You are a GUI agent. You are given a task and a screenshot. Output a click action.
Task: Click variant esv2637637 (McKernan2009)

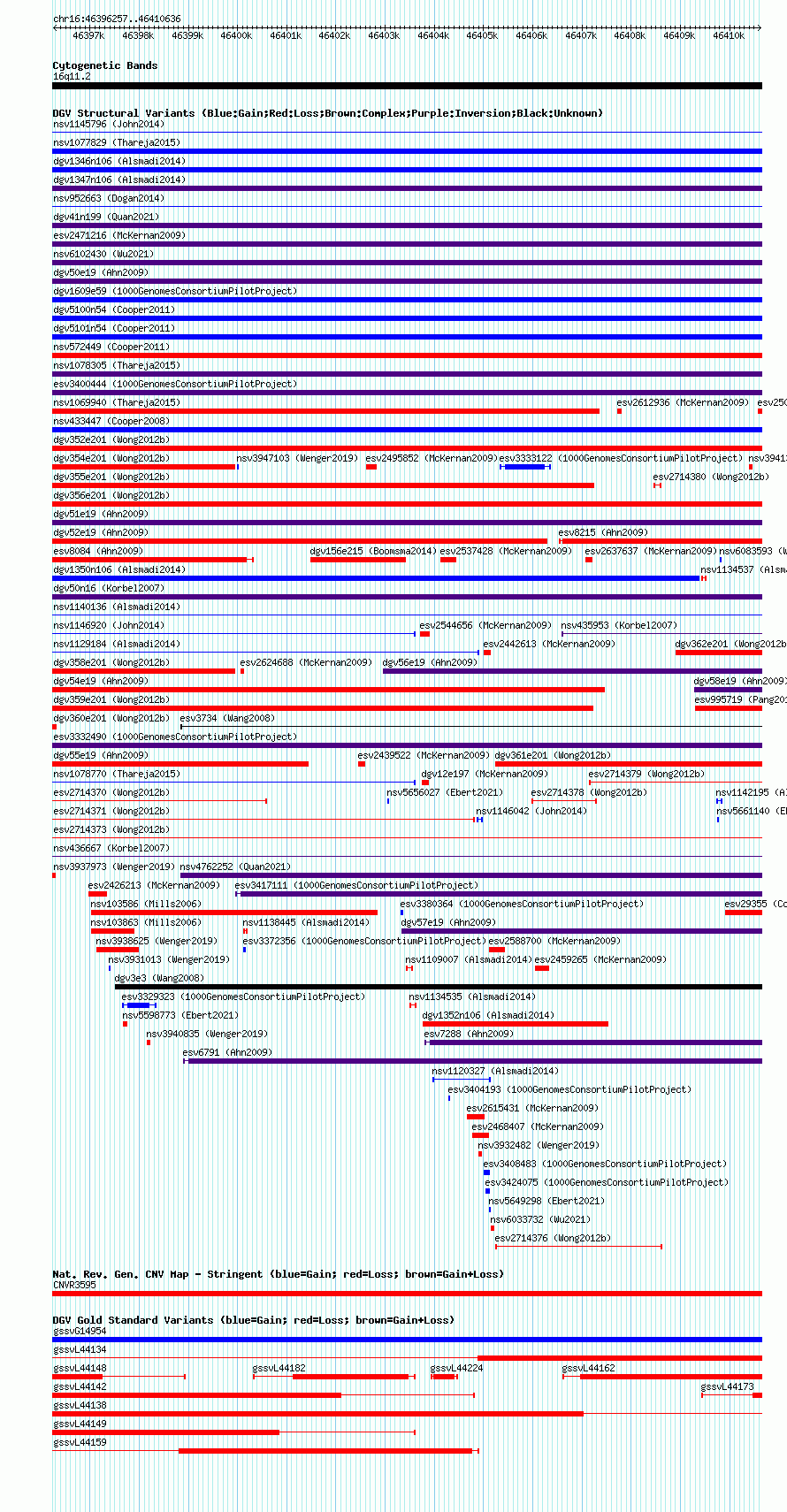pyautogui.click(x=651, y=551)
